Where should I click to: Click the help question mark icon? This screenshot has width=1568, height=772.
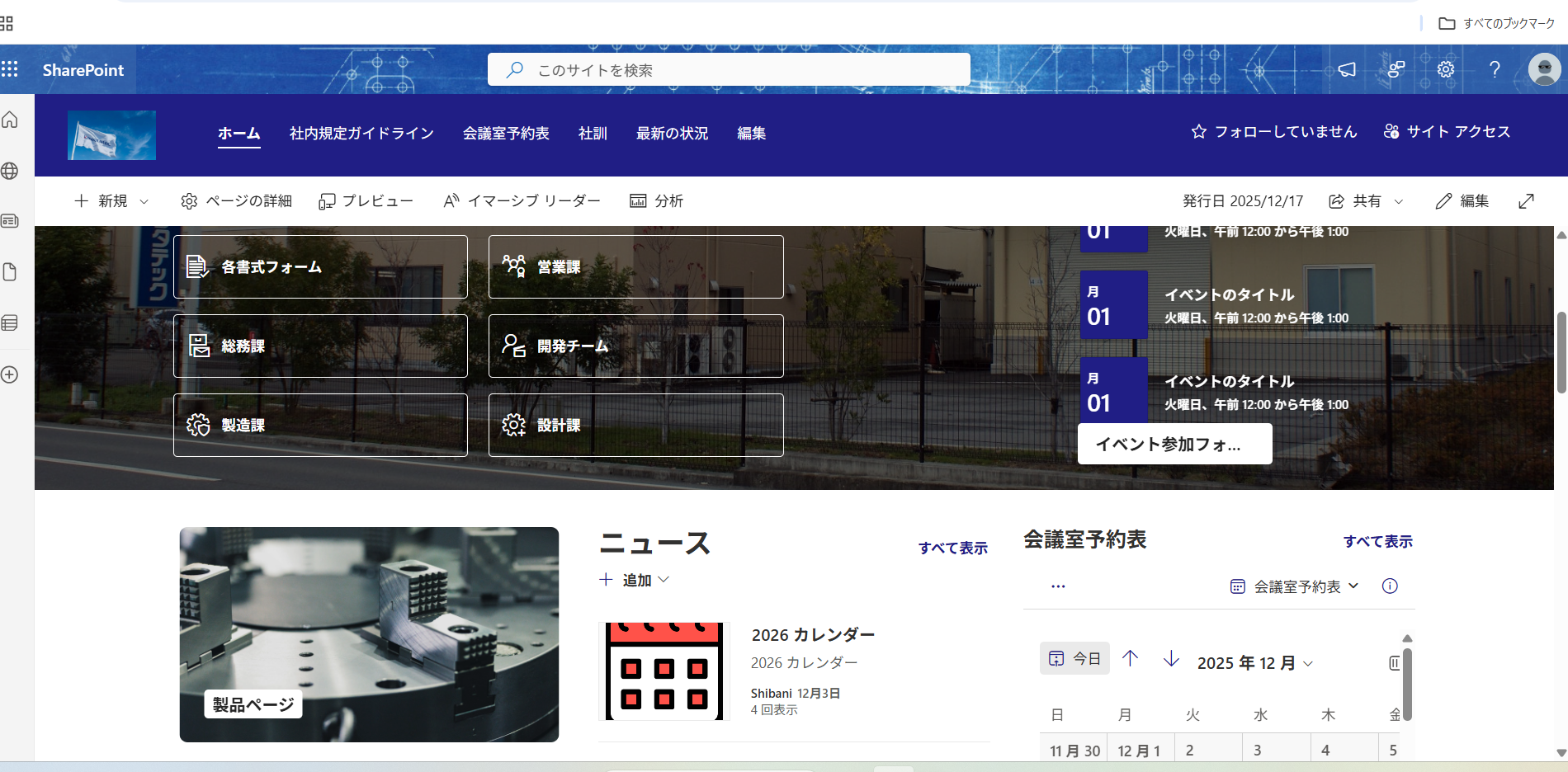tap(1495, 69)
